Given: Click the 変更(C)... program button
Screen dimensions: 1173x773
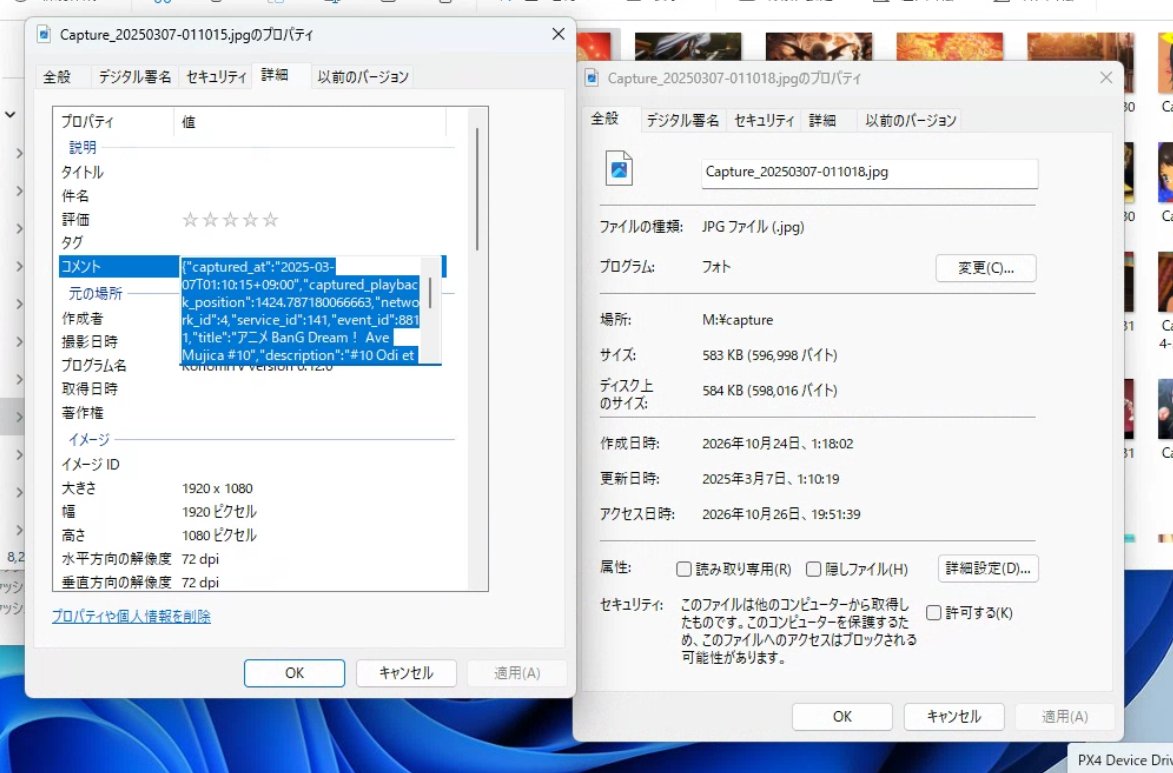Looking at the screenshot, I should pyautogui.click(x=985, y=268).
